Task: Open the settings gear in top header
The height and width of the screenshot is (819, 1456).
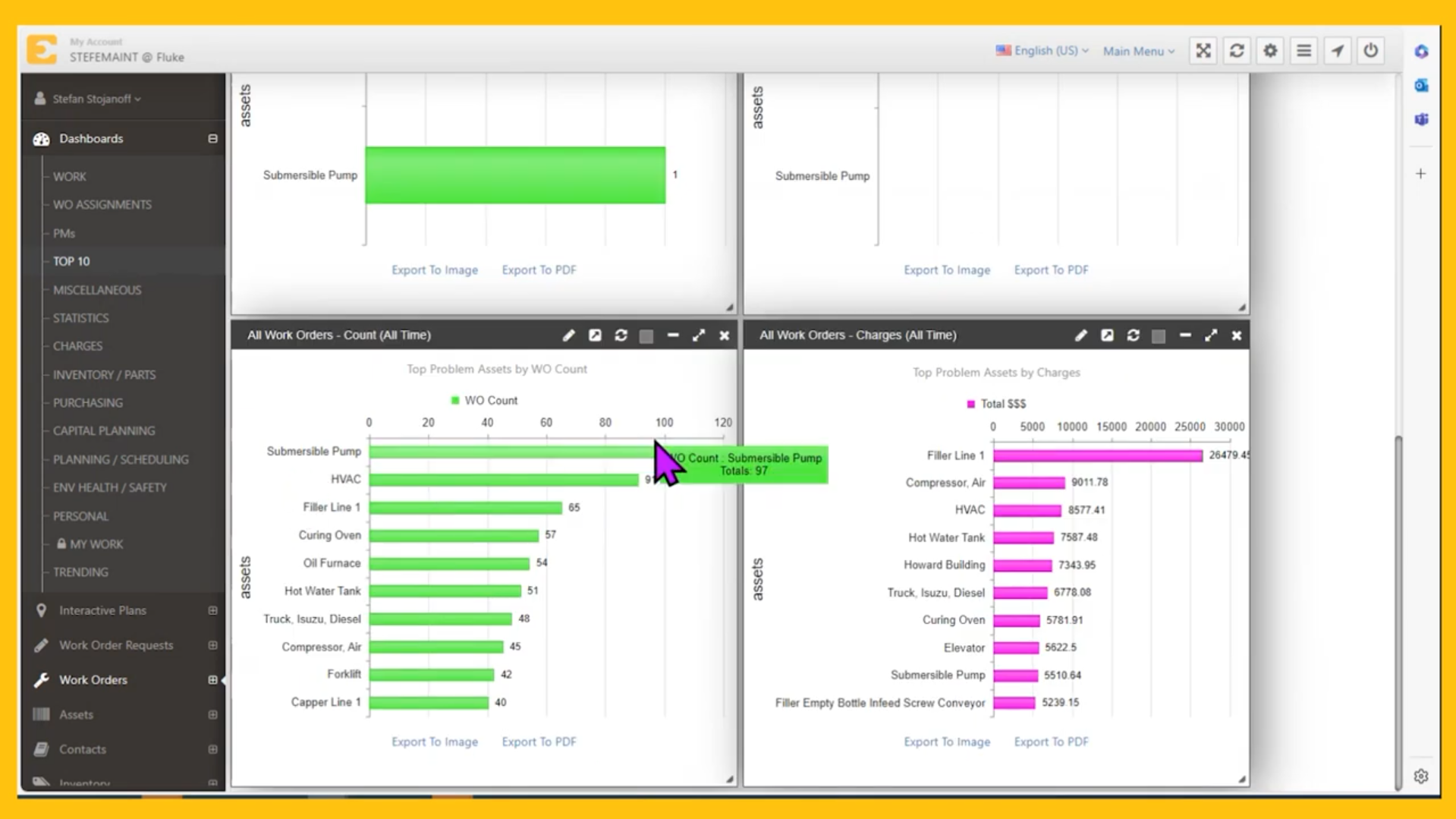Action: tap(1270, 51)
